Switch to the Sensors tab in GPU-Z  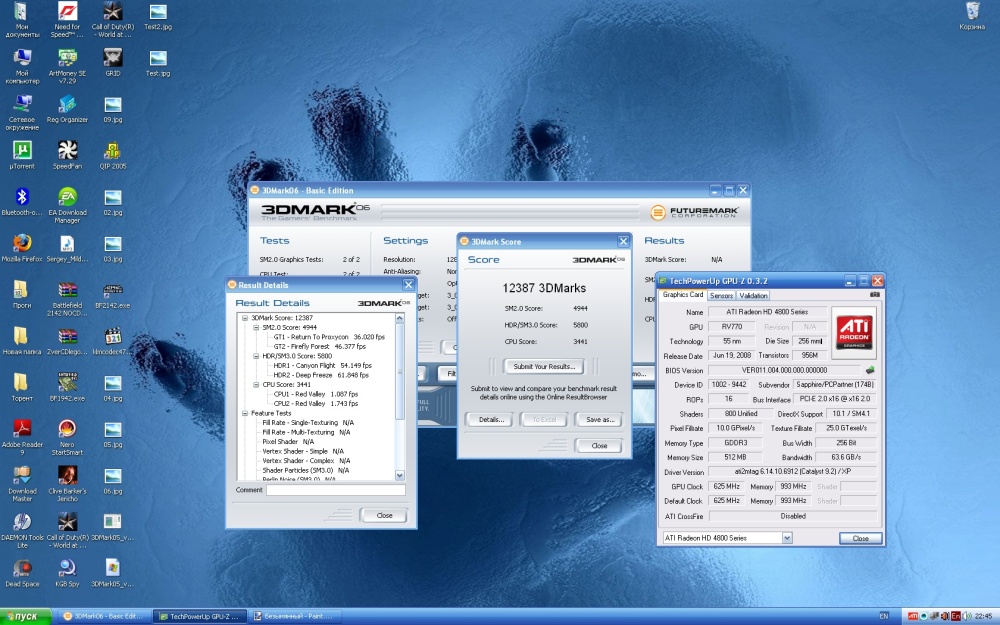pos(721,296)
